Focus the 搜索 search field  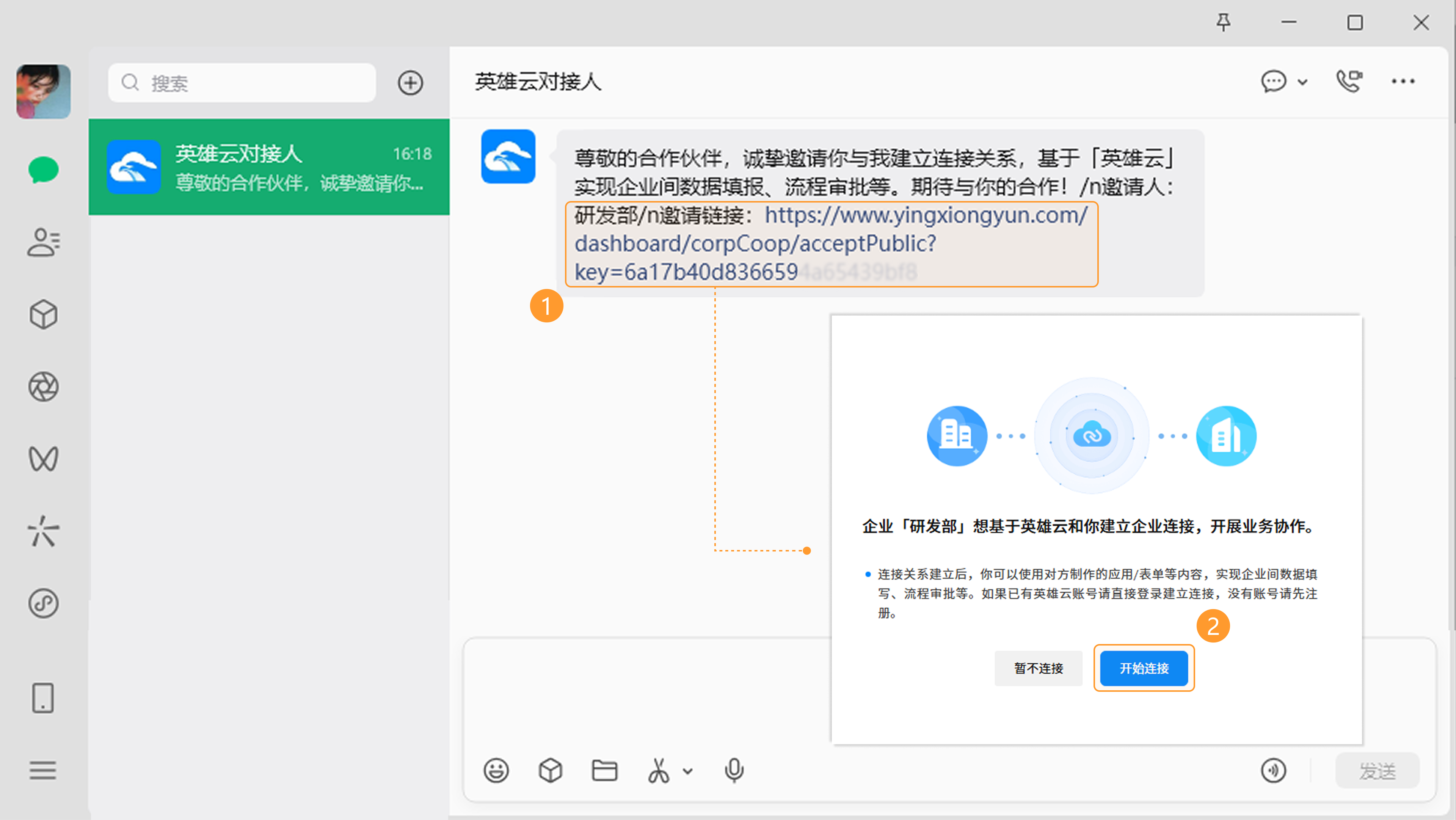(242, 83)
